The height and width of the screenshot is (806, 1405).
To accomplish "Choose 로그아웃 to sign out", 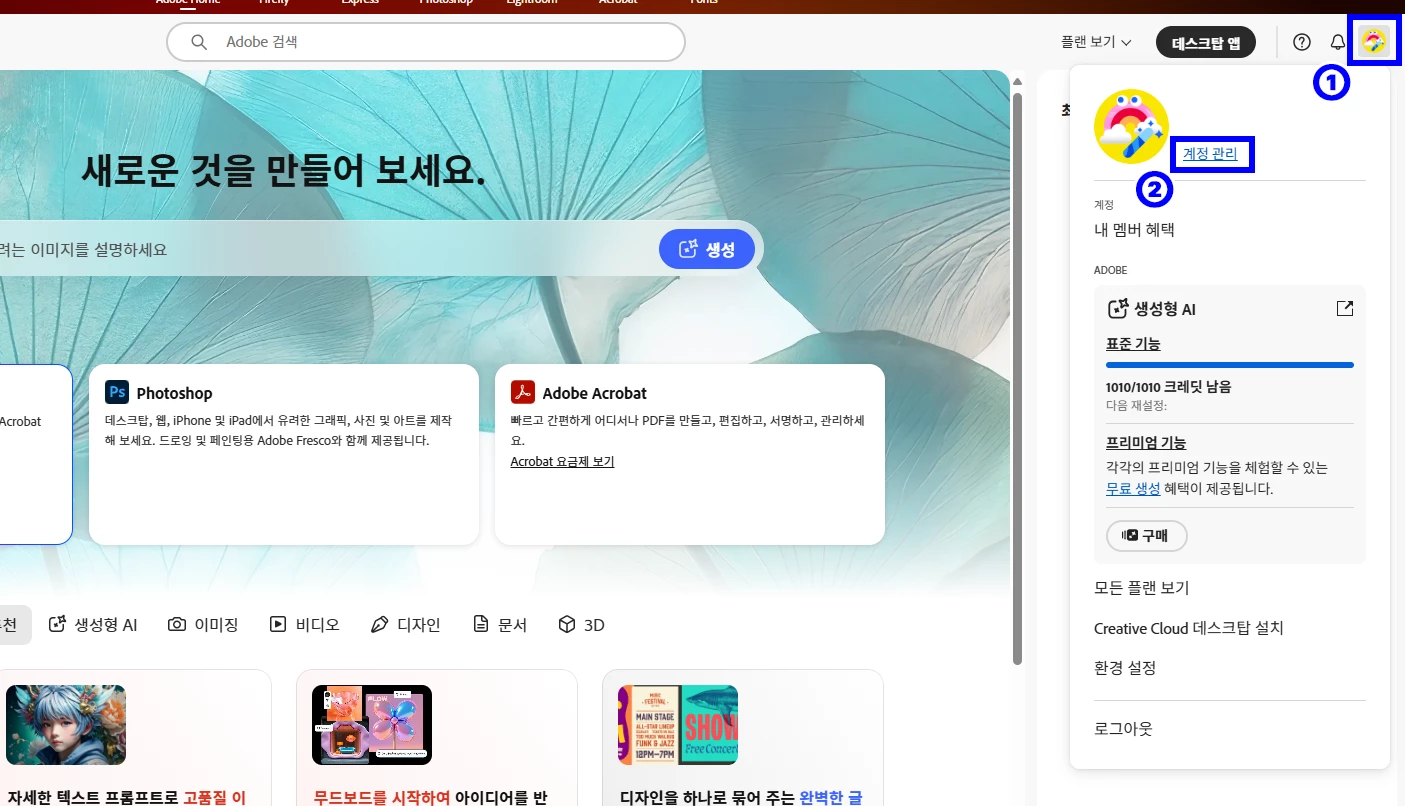I will (1123, 728).
